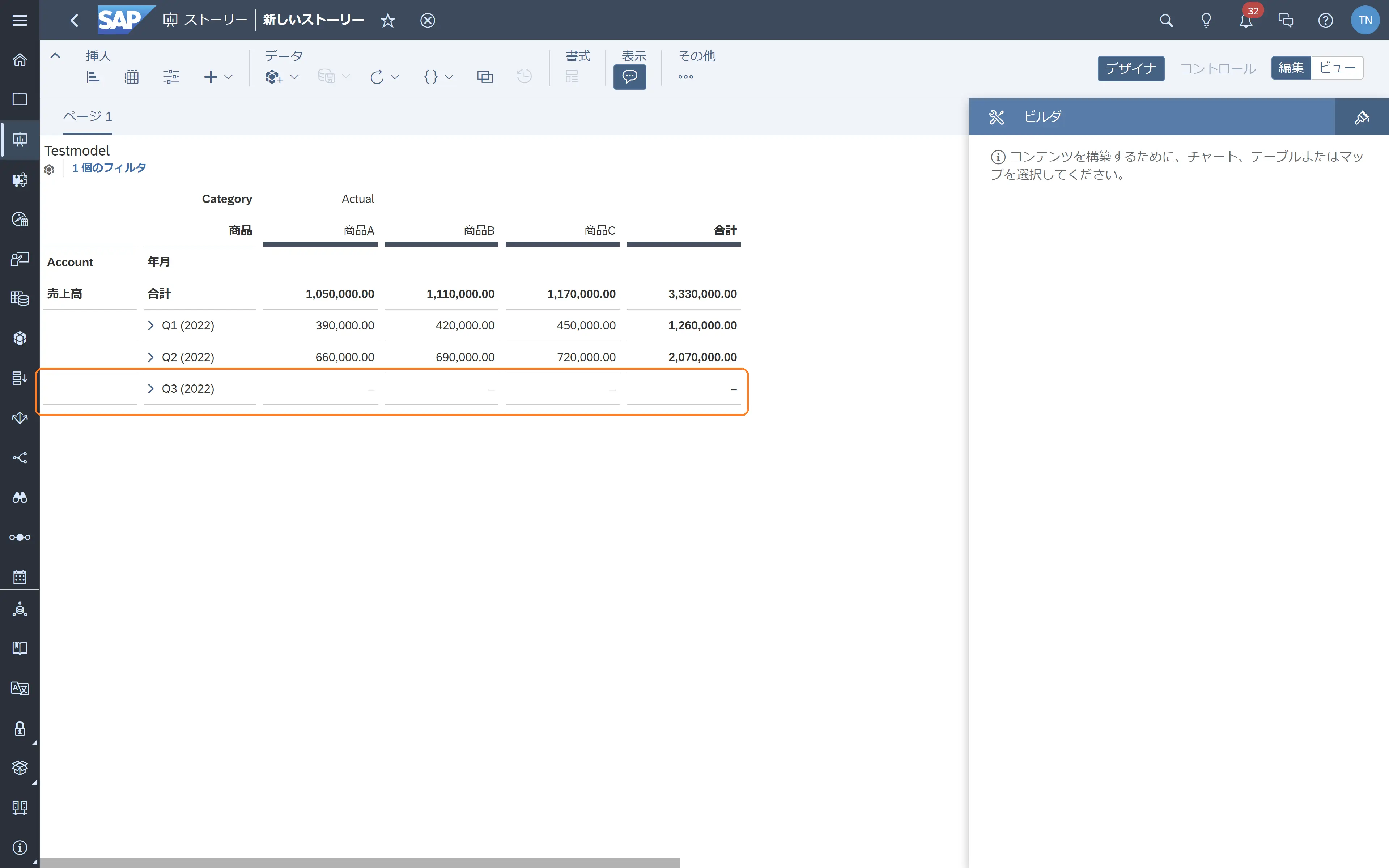1389x868 pixels.
Task: Select the ページ 1 tab
Action: 87,116
